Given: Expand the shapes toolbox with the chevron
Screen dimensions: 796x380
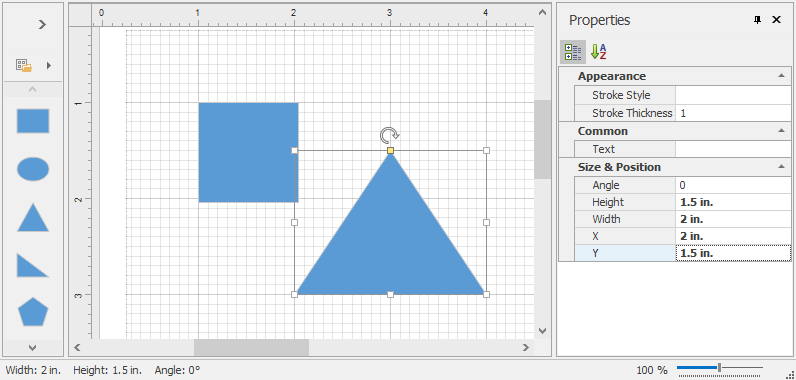Looking at the screenshot, I should [x=43, y=24].
